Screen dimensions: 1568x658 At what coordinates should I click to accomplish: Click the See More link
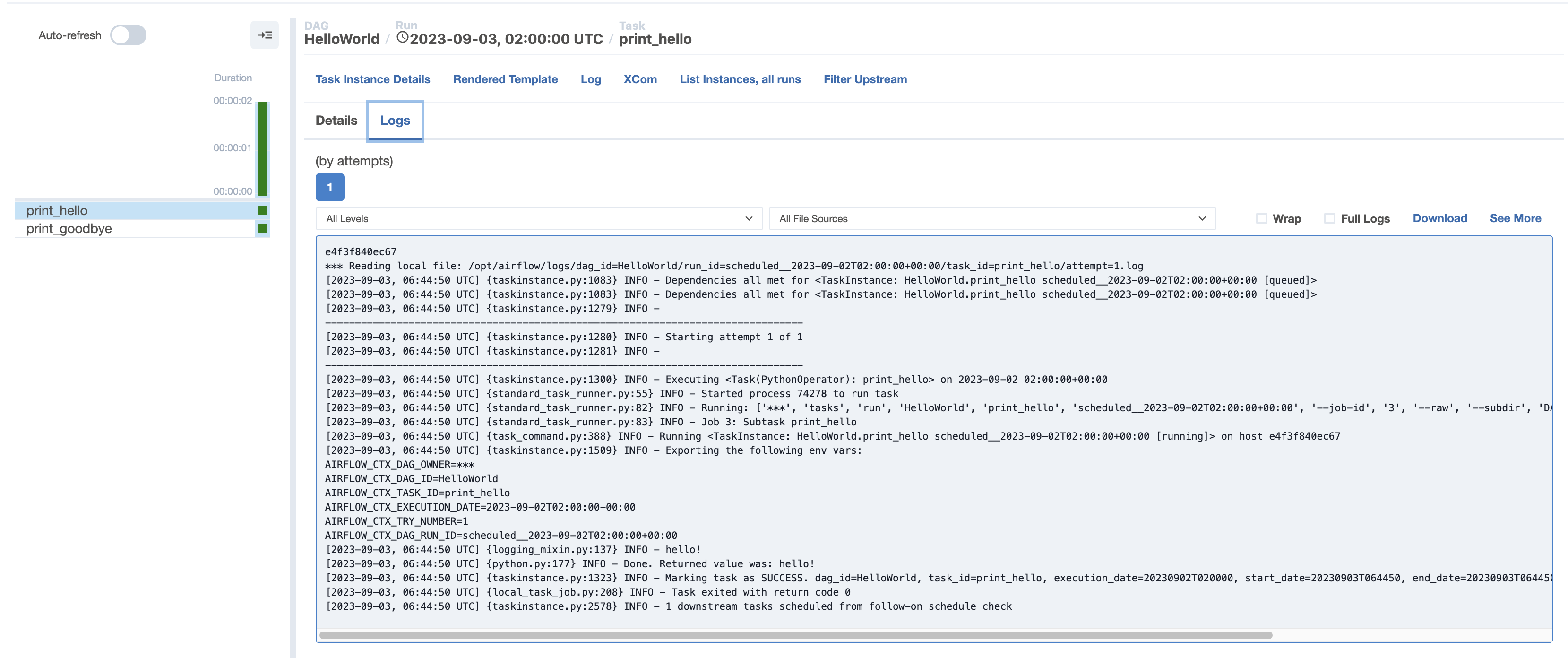point(1515,218)
